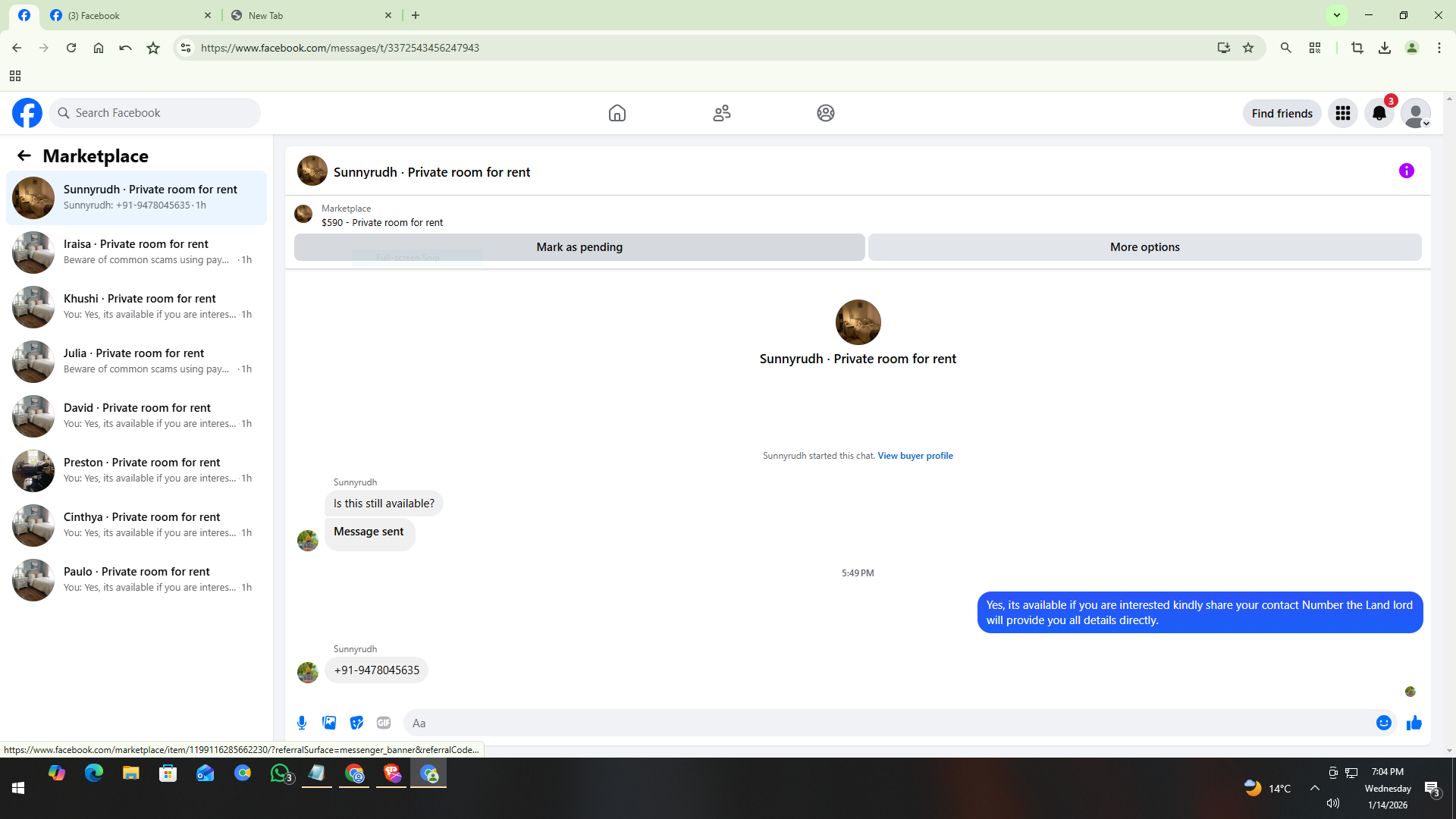1456x819 pixels.
Task: Click the Mark as pending button
Action: [579, 247]
